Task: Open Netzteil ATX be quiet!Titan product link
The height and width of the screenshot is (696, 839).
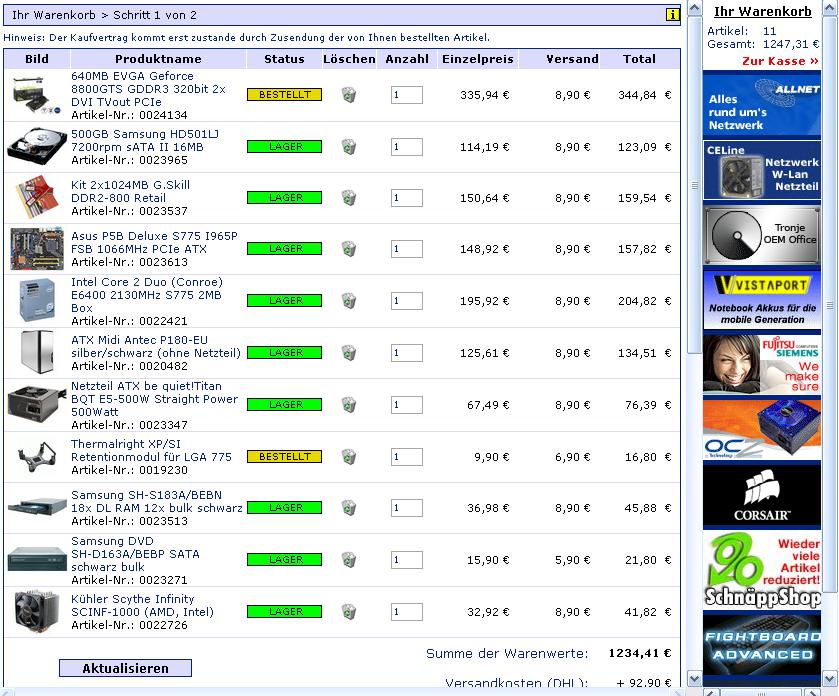Action: (x=155, y=399)
